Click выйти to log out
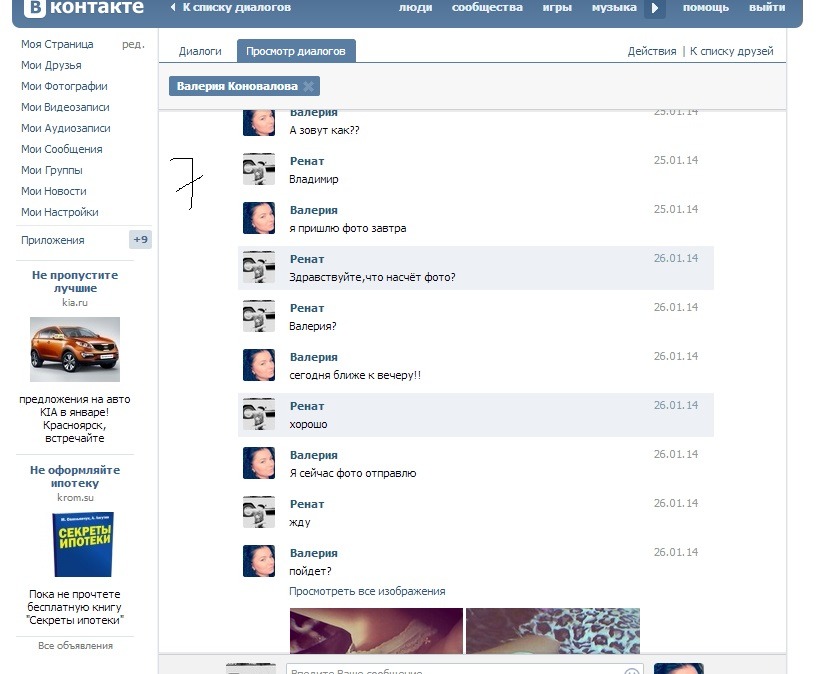 pyautogui.click(x=767, y=8)
